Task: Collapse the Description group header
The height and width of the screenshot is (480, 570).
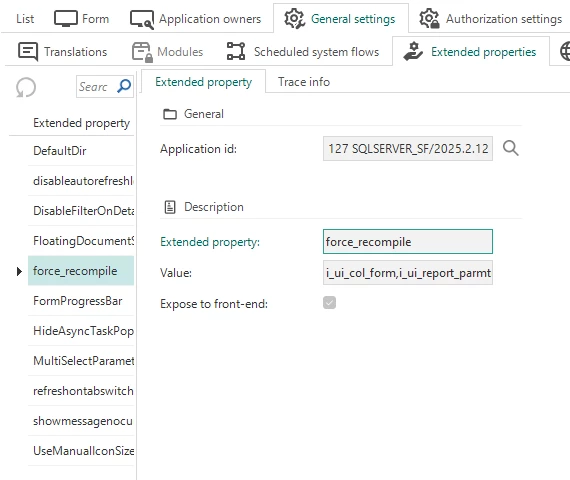Action: (x=204, y=207)
